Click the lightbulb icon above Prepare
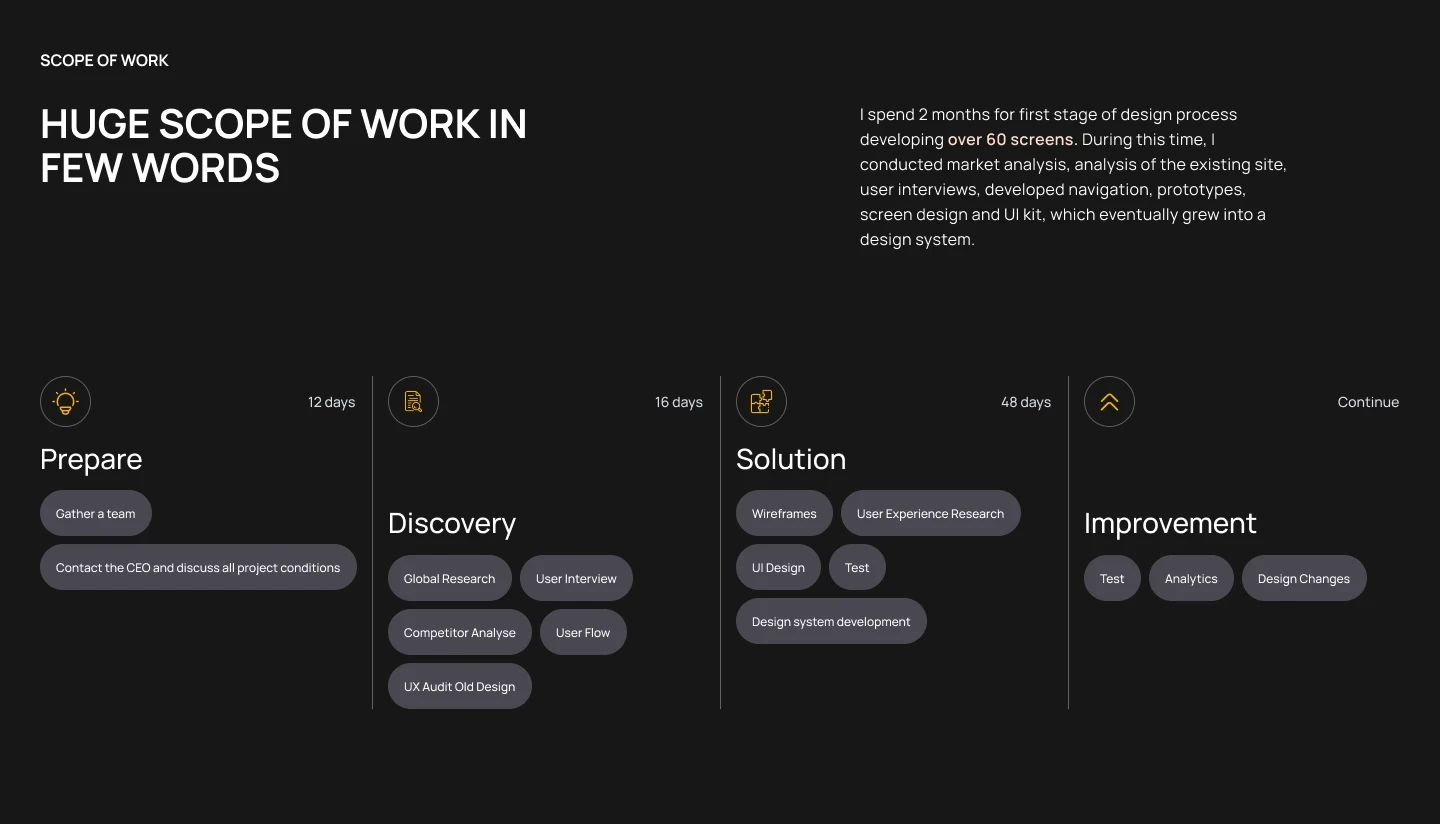This screenshot has height=824, width=1440. coord(65,402)
